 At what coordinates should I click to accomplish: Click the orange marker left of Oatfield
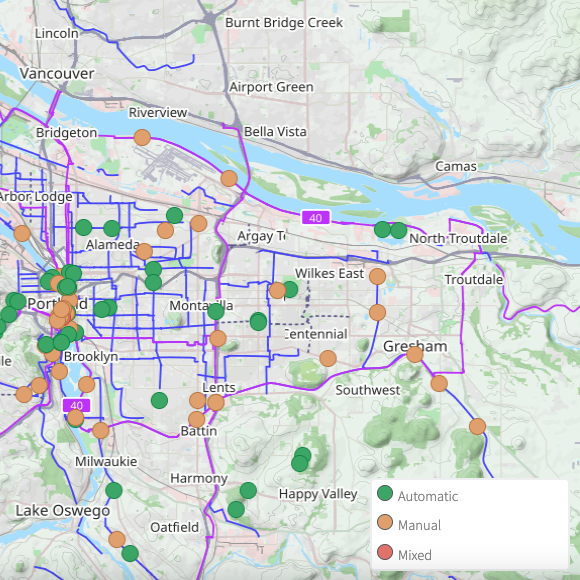[117, 539]
